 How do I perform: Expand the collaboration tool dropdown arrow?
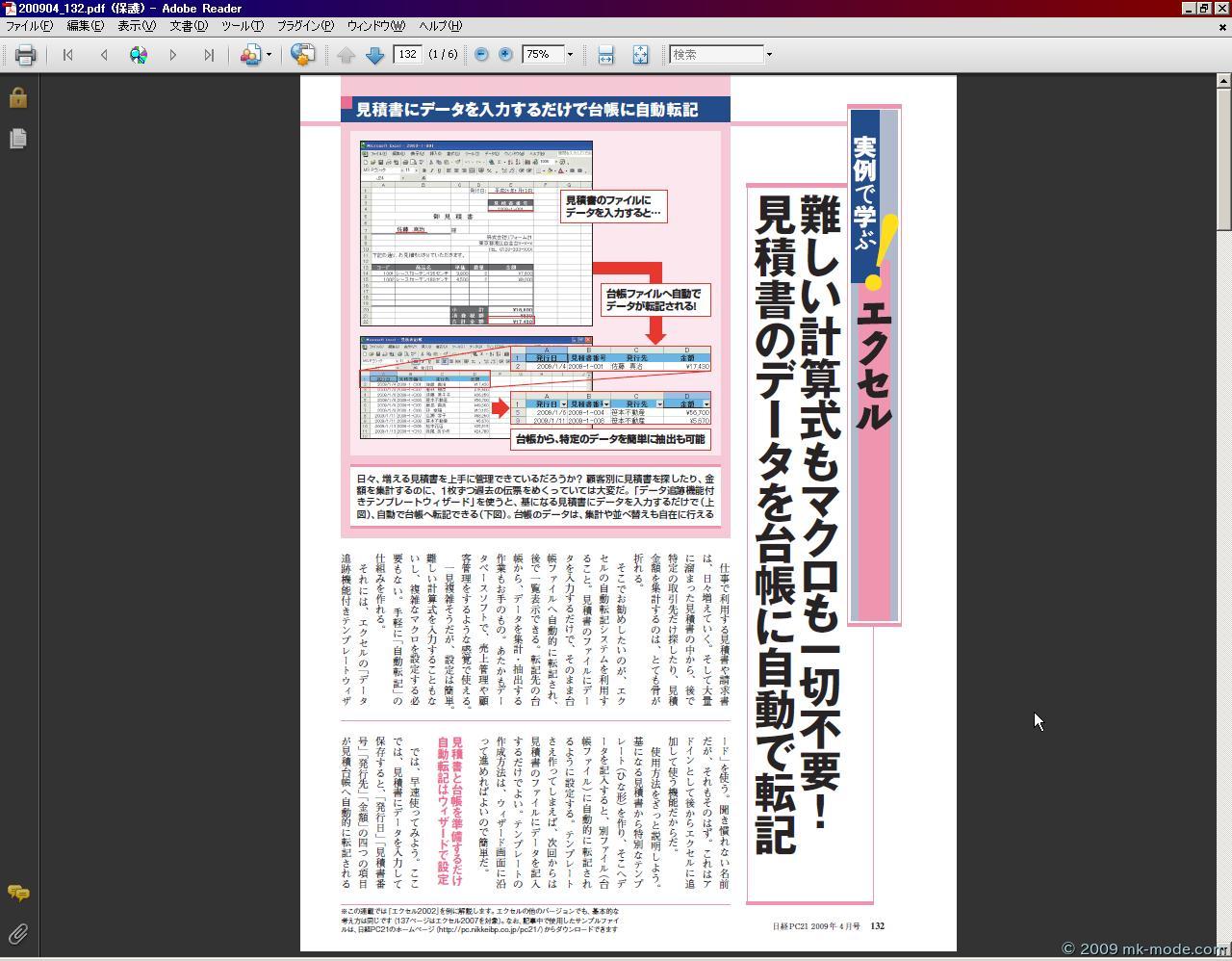coord(269,55)
